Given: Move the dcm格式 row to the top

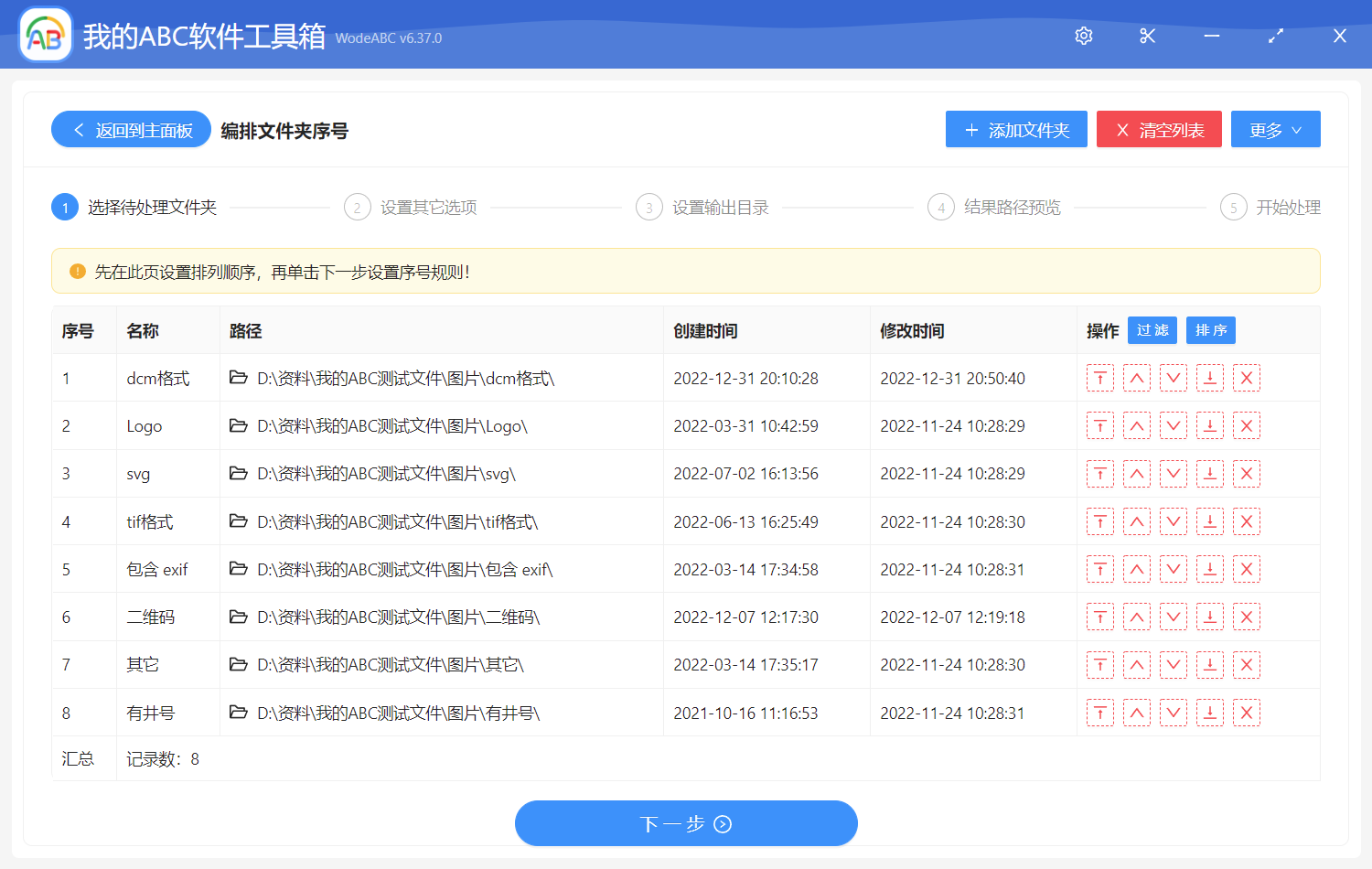Looking at the screenshot, I should tap(1099, 378).
